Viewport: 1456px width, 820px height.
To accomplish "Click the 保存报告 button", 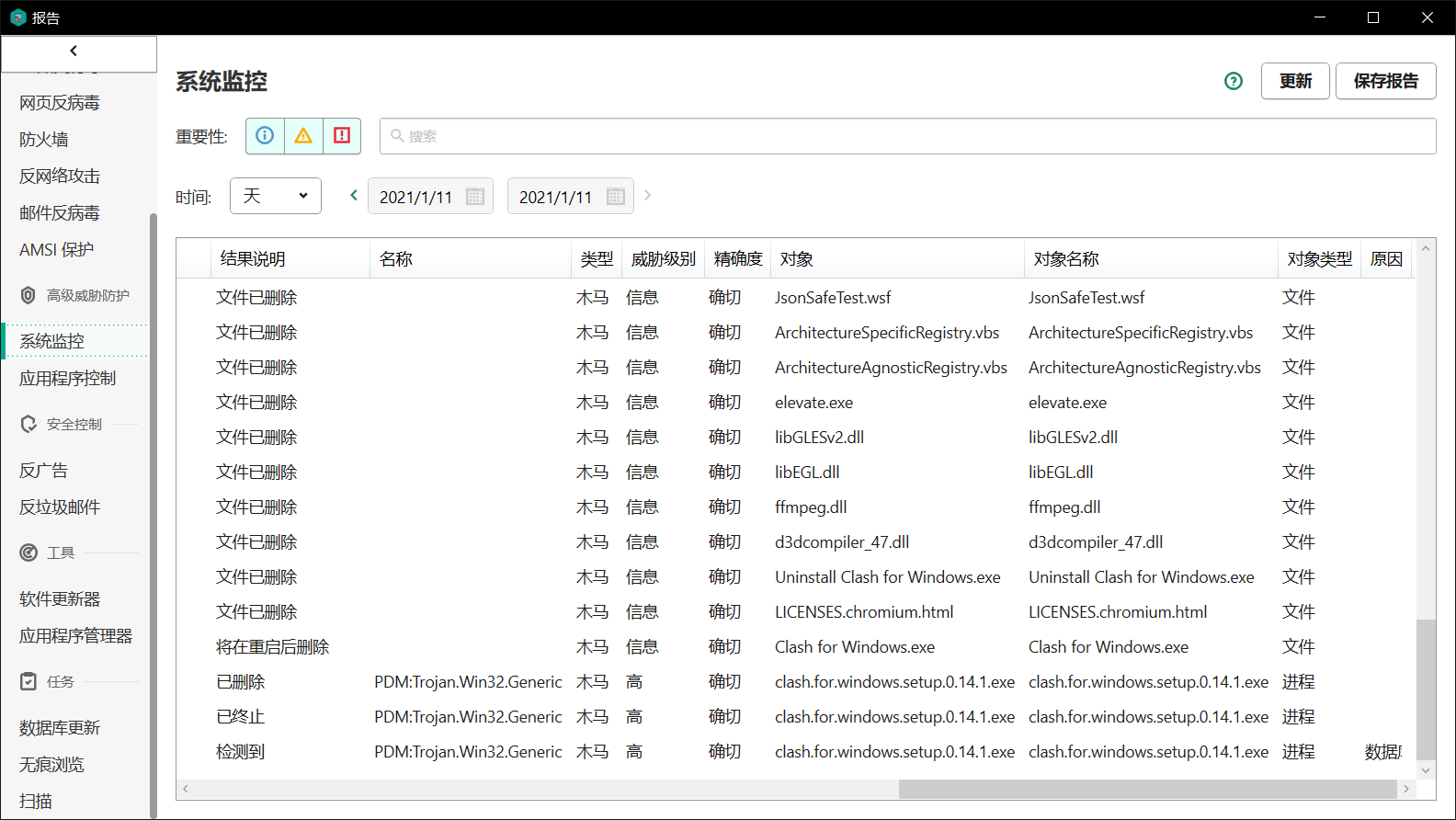I will coord(1385,81).
